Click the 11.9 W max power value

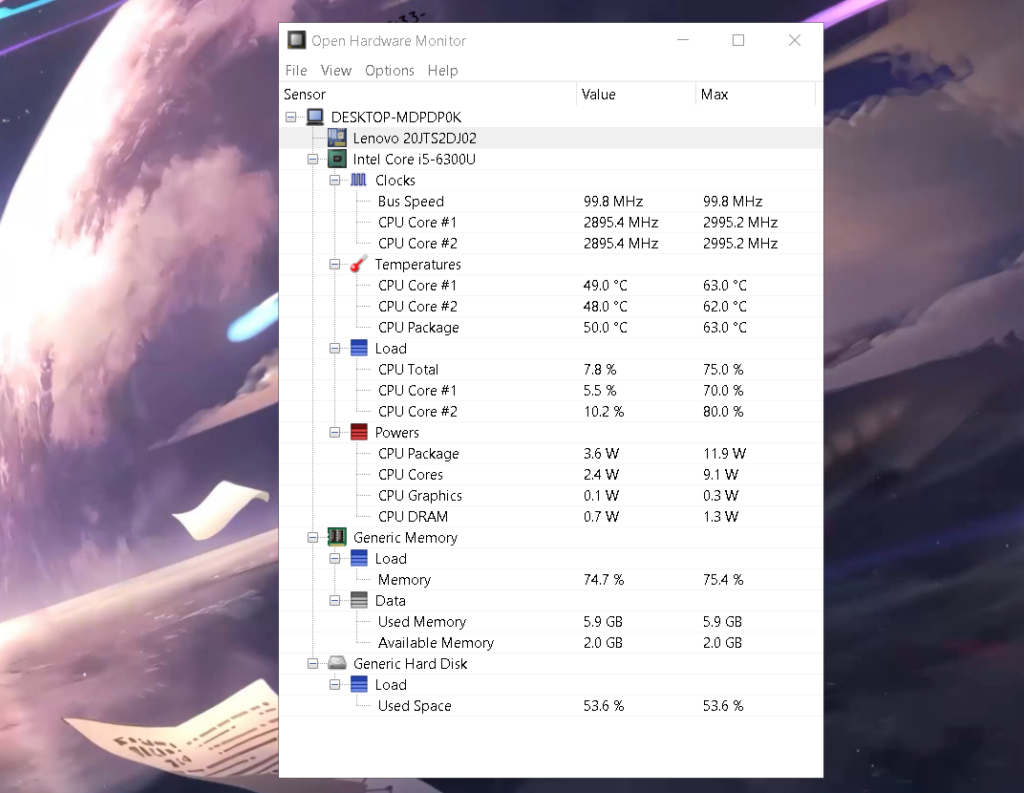tap(724, 453)
